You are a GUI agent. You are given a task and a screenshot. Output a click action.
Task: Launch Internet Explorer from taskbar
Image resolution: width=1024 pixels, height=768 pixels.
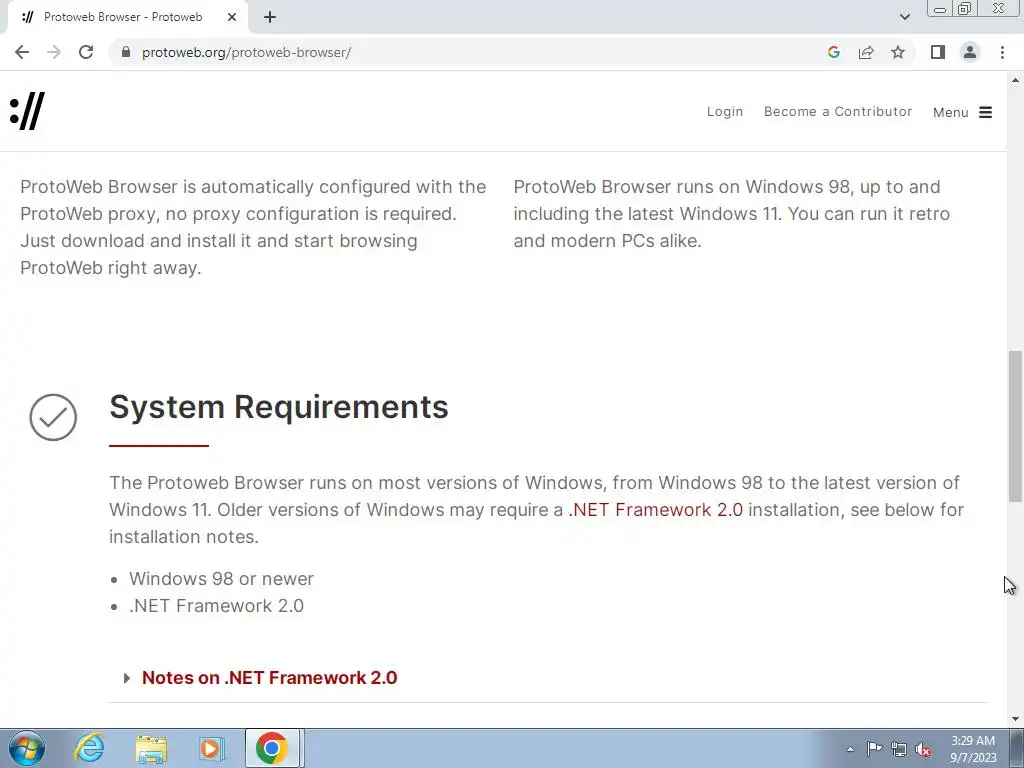[x=89, y=748]
